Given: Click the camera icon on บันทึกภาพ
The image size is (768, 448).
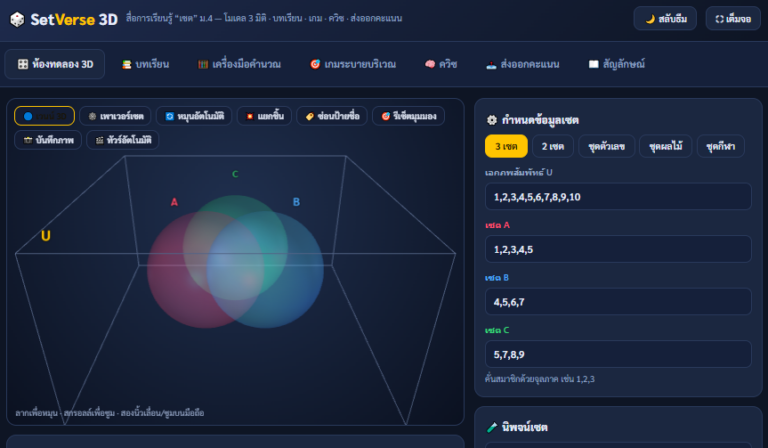Looking at the screenshot, I should pos(28,140).
